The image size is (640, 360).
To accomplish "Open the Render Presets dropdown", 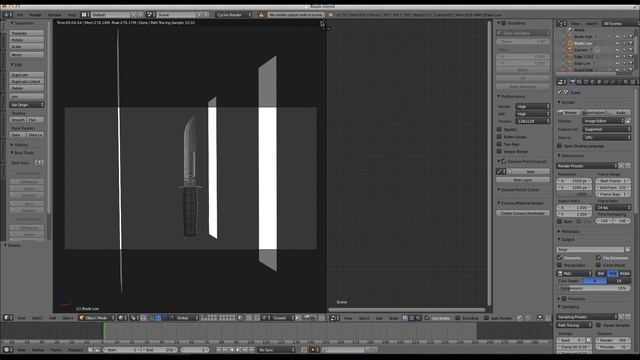I will [x=587, y=166].
